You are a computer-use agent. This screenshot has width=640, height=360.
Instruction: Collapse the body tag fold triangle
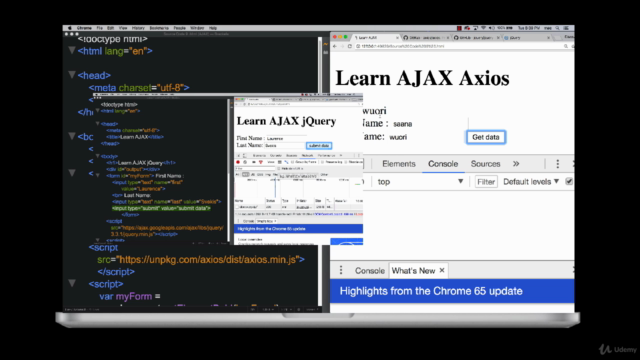coord(72,136)
